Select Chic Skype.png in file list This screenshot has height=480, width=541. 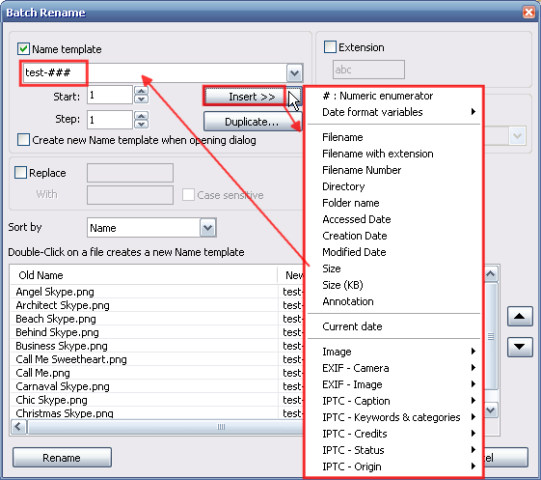(51, 400)
